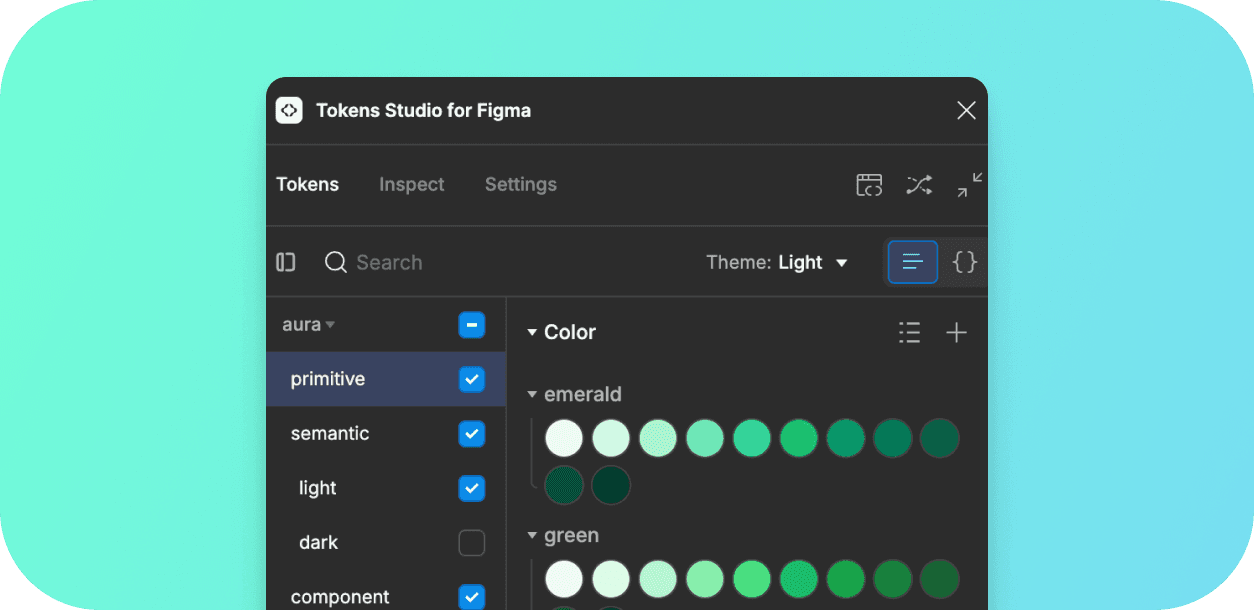This screenshot has width=1254, height=610.
Task: Enable the dark token set checkbox
Action: click(x=471, y=543)
